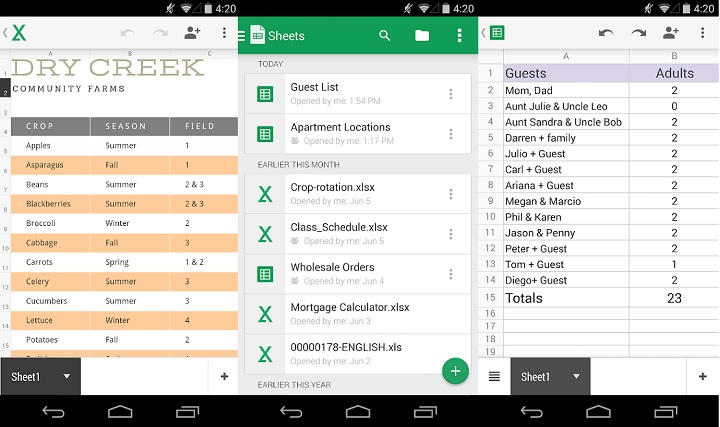Go back using chevron beside Excel X icon
This screenshot has height=427, width=720.
click(5, 33)
